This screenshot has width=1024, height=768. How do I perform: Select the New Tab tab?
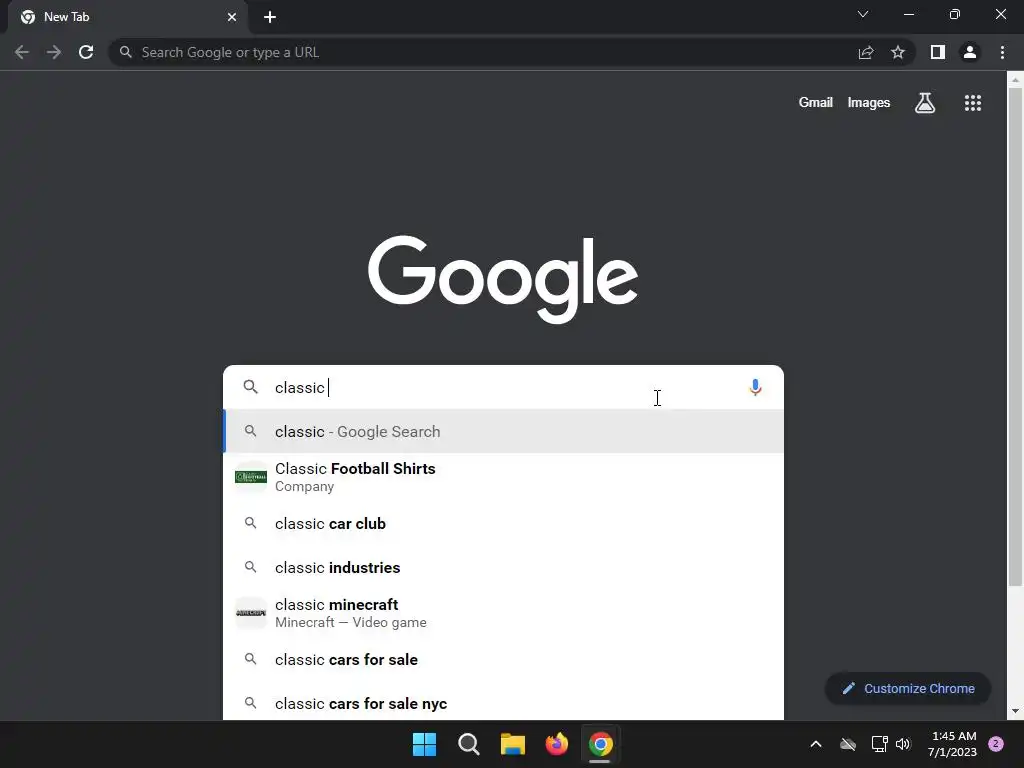128,18
